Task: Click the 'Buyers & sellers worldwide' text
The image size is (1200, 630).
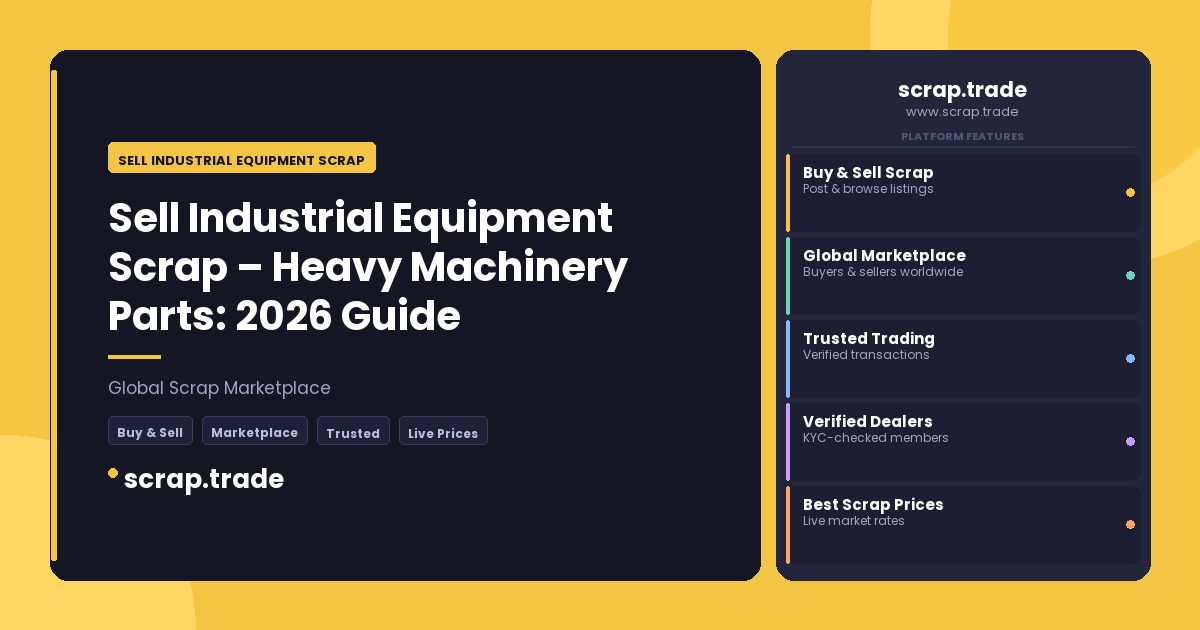Action: point(883,272)
